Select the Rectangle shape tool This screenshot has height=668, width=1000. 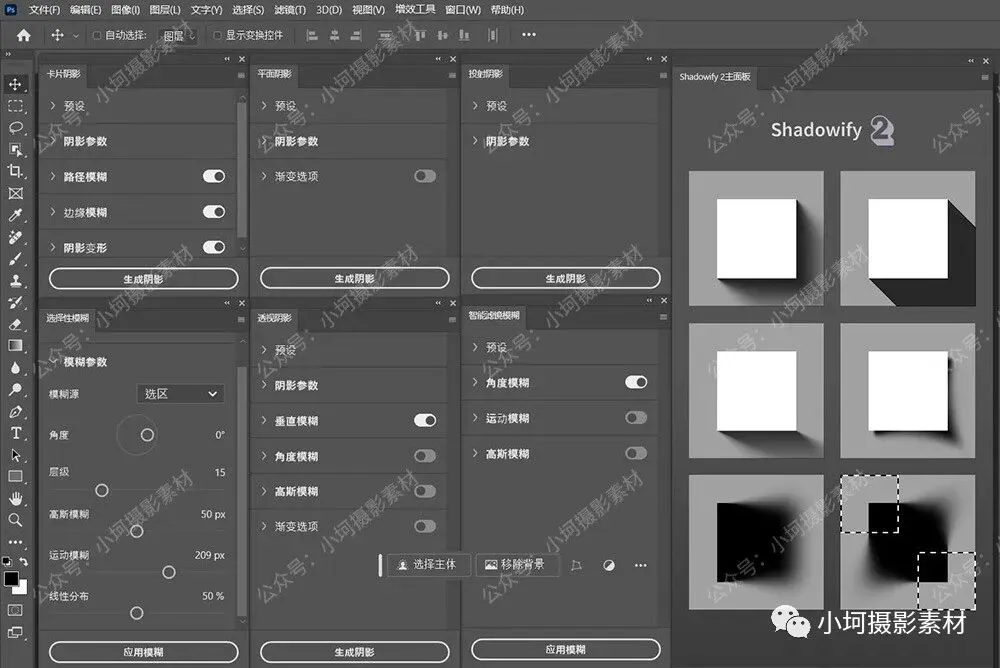click(x=15, y=477)
